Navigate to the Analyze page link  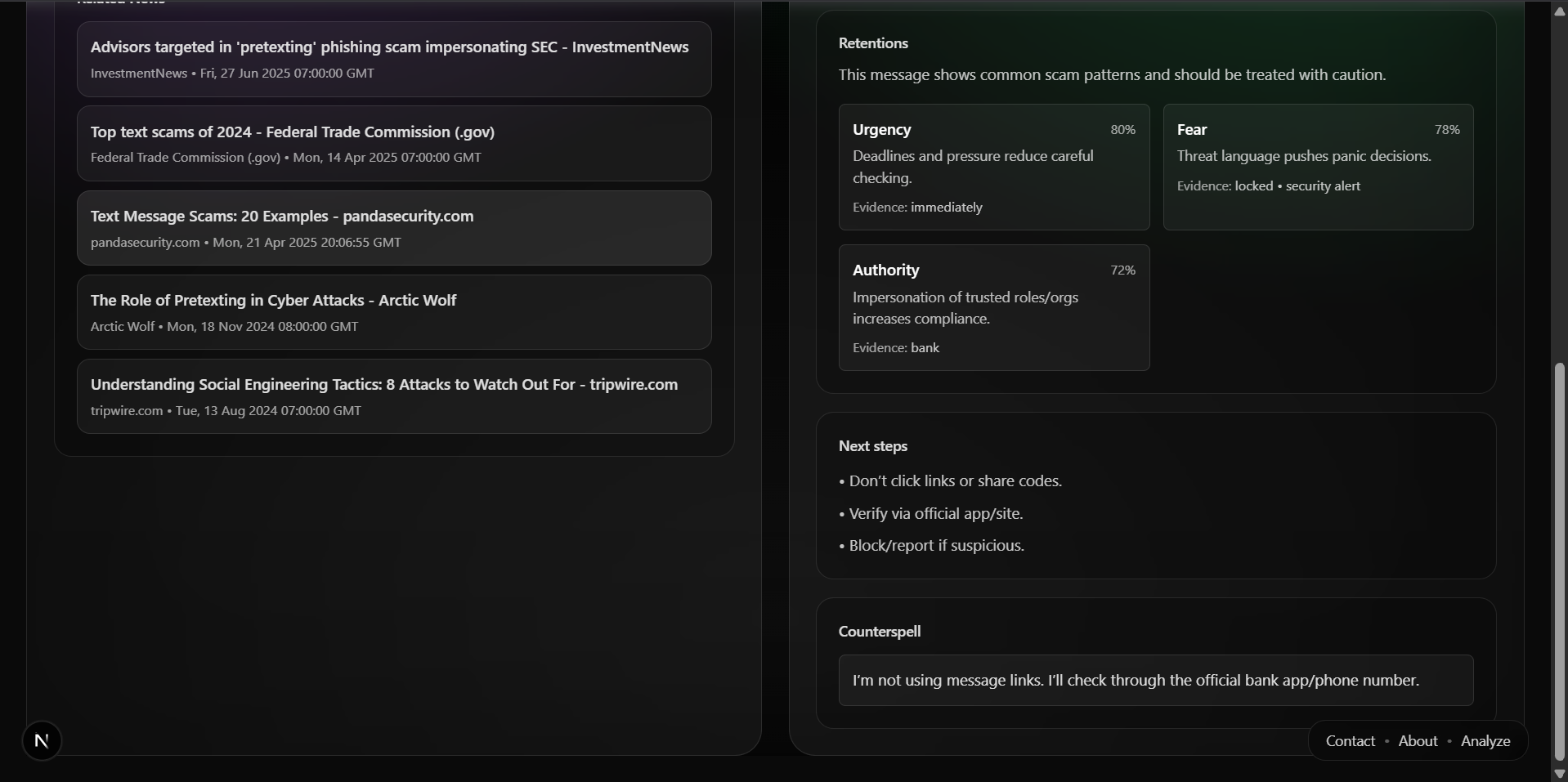1485,741
